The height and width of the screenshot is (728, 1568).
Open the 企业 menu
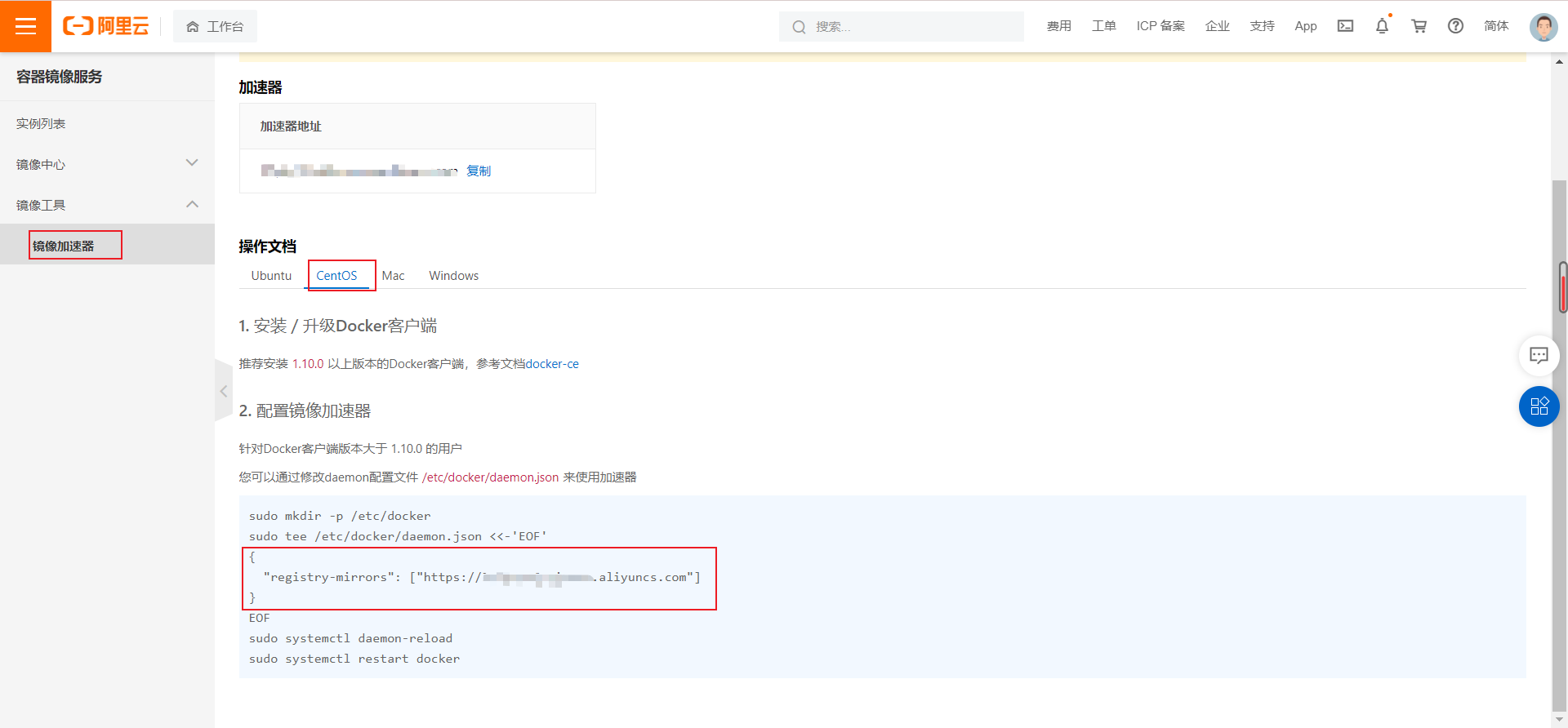pos(1217,26)
